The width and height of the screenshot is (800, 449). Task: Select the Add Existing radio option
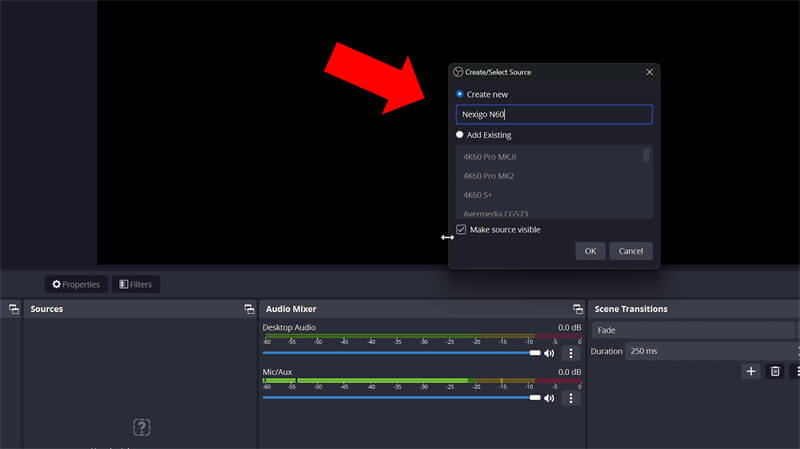pos(460,134)
